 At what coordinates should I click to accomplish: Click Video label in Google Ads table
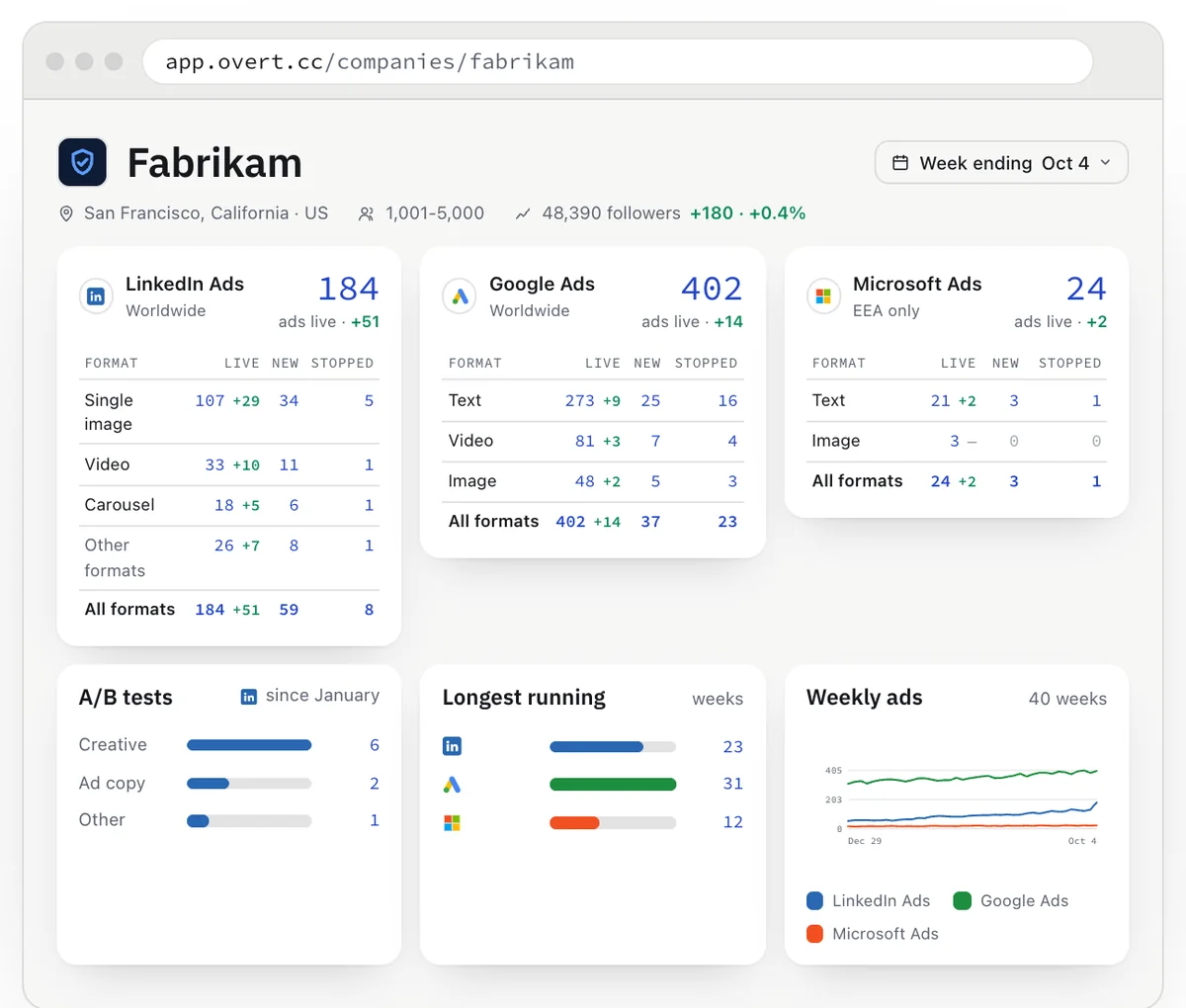pyautogui.click(x=470, y=441)
